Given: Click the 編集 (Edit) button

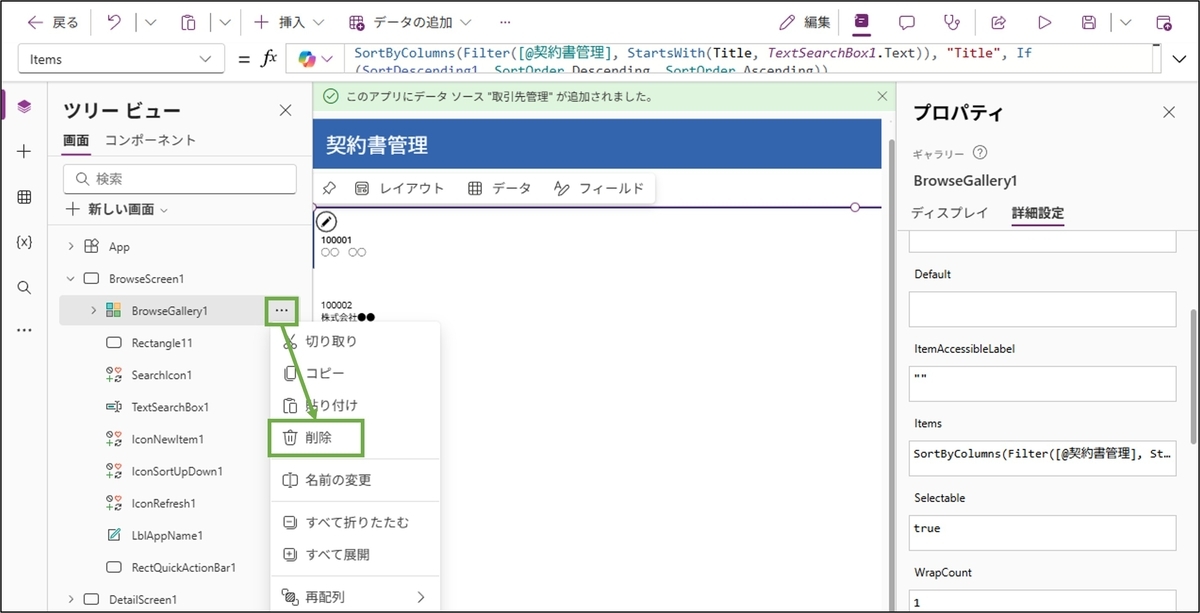Looking at the screenshot, I should (x=804, y=22).
